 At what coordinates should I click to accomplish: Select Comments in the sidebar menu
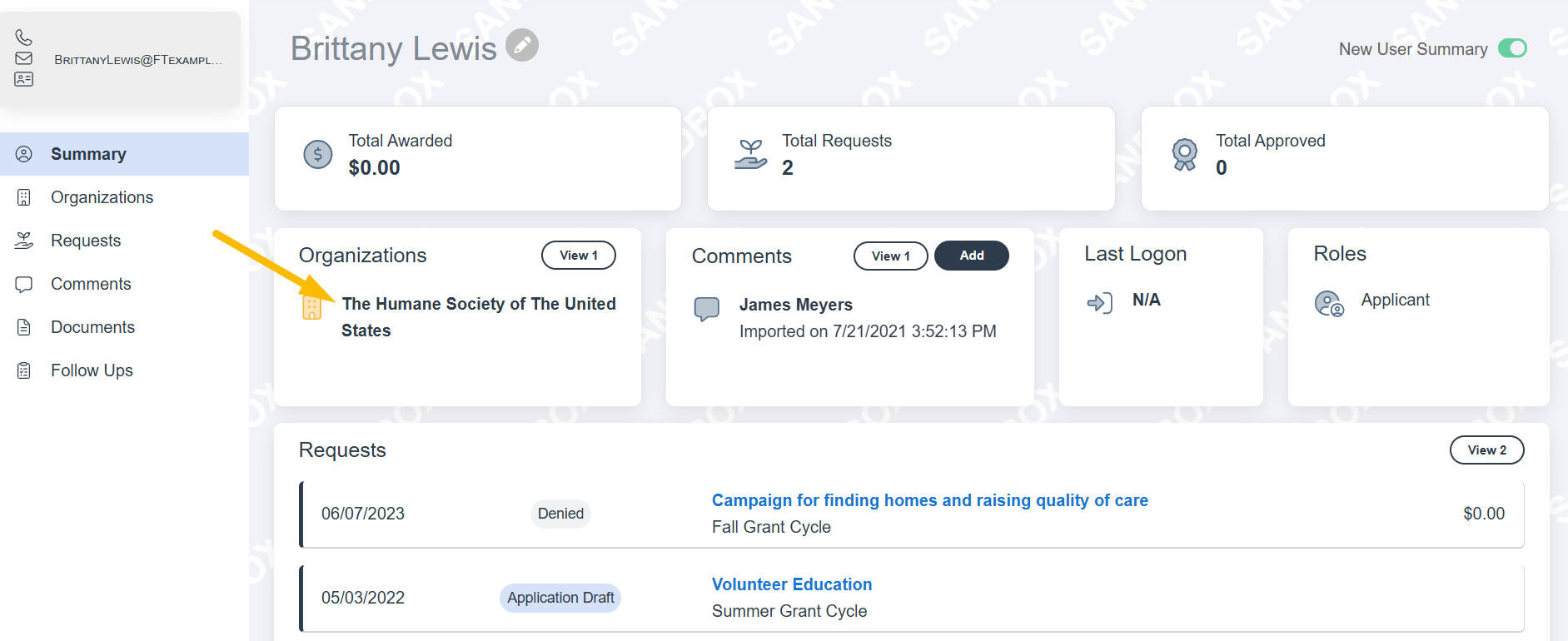(x=124, y=284)
